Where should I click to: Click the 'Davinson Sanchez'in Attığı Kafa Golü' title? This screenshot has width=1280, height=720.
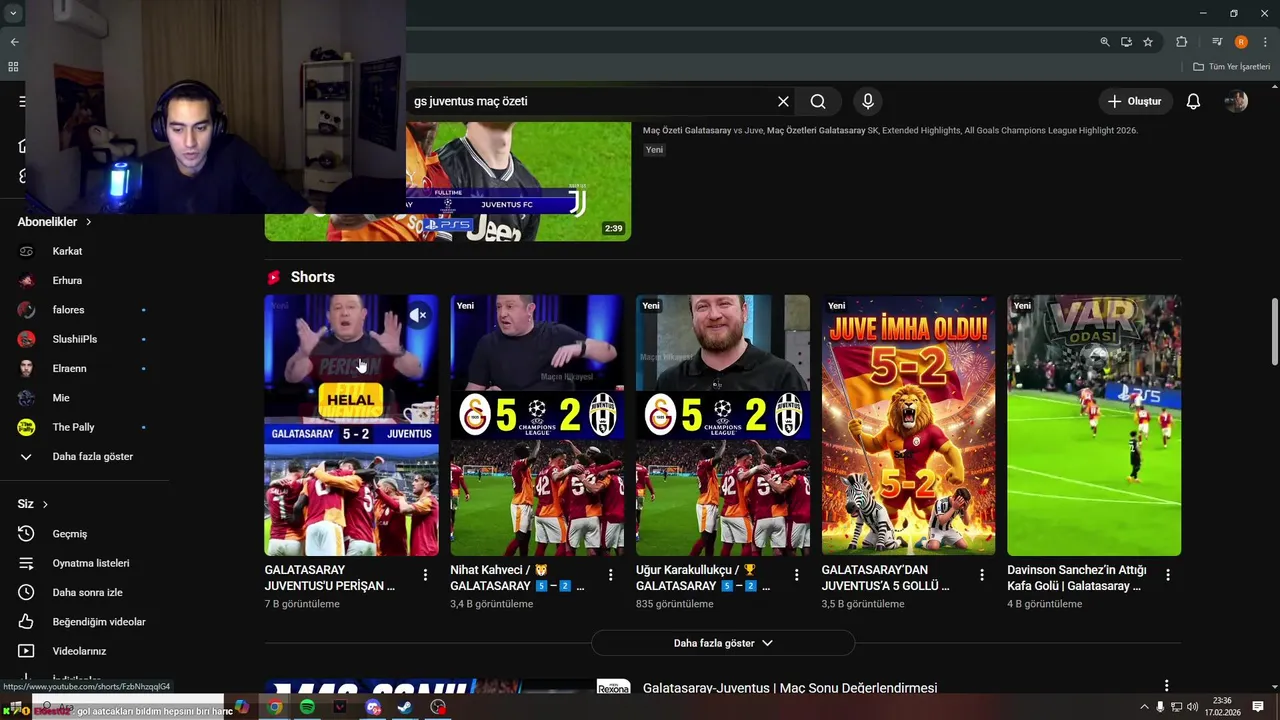(1077, 578)
